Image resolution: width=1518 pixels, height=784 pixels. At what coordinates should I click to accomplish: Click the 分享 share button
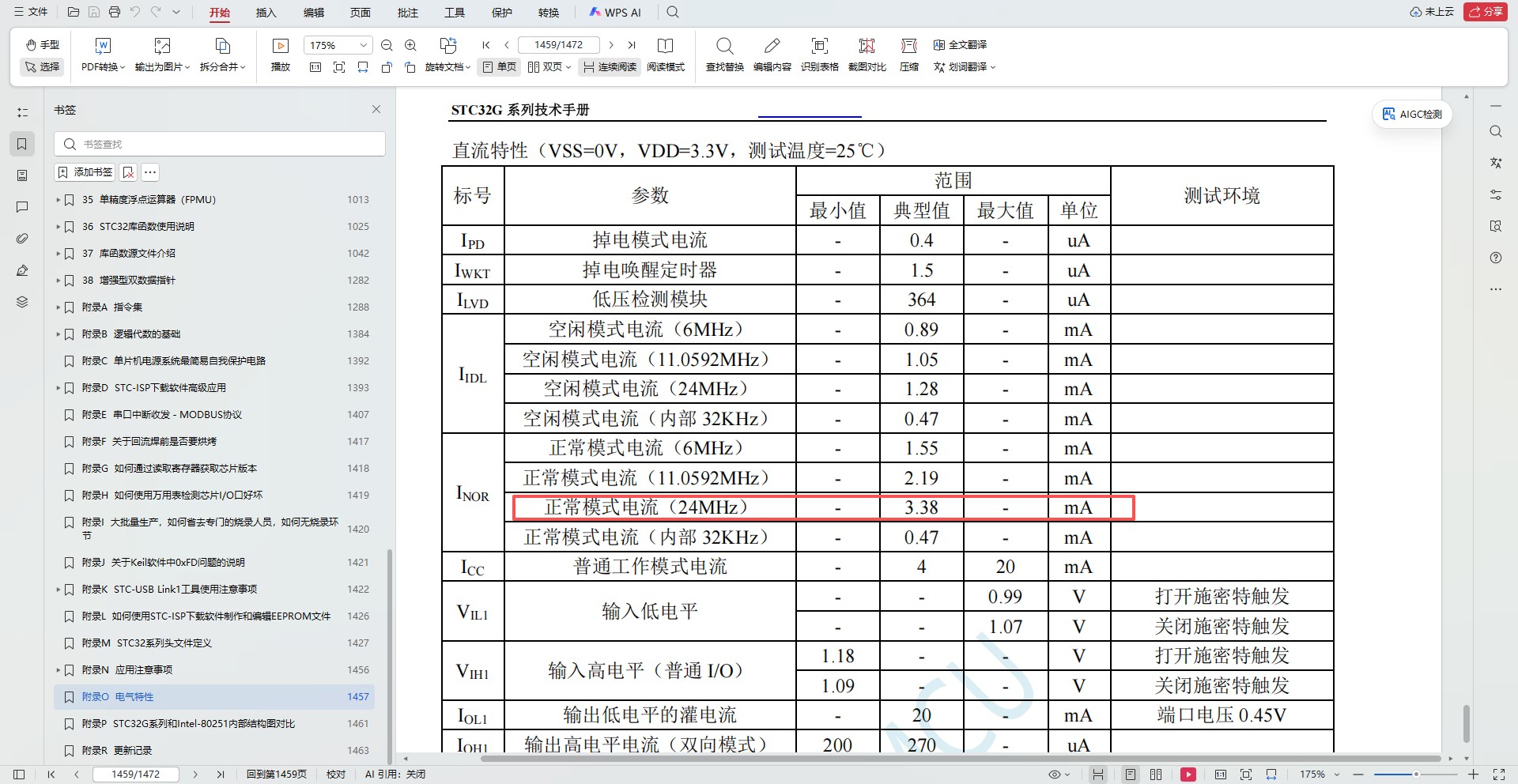tap(1486, 12)
